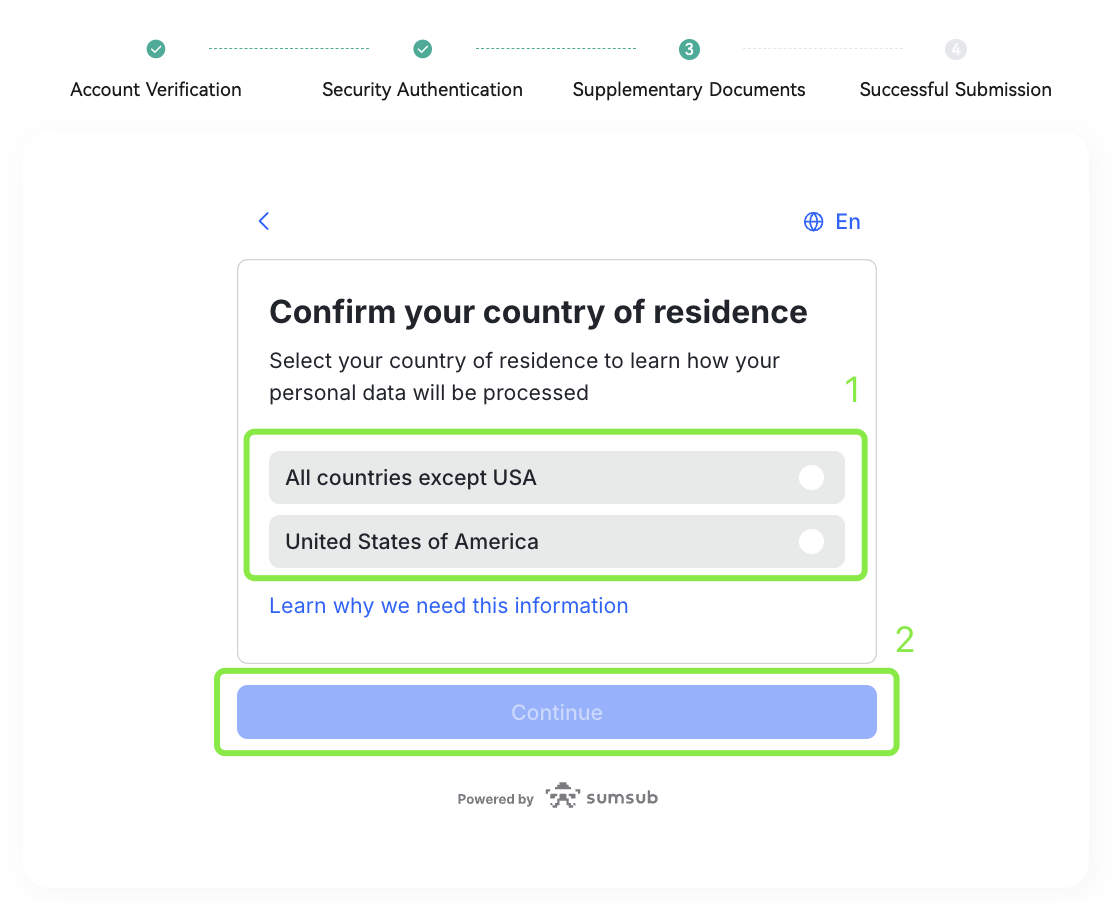Select the United States of America radio button
The width and height of the screenshot is (1116, 902).
[x=811, y=542]
